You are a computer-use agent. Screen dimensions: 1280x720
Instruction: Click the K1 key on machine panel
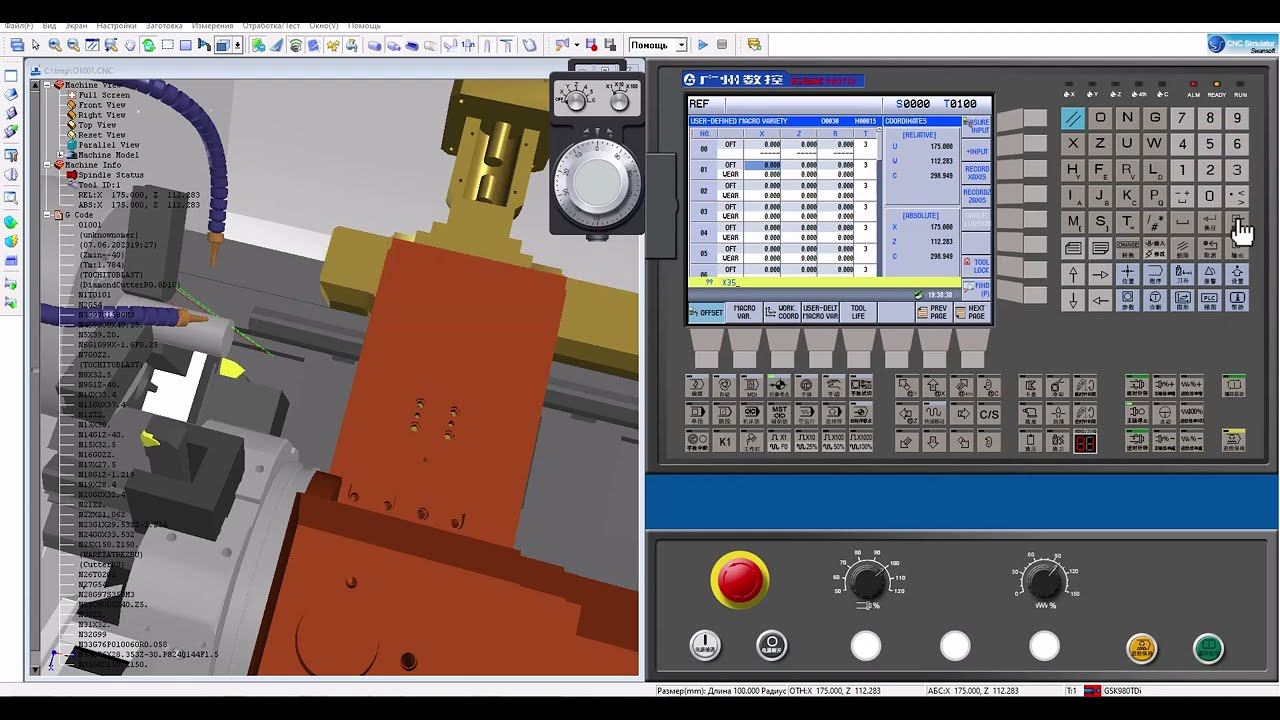click(725, 440)
